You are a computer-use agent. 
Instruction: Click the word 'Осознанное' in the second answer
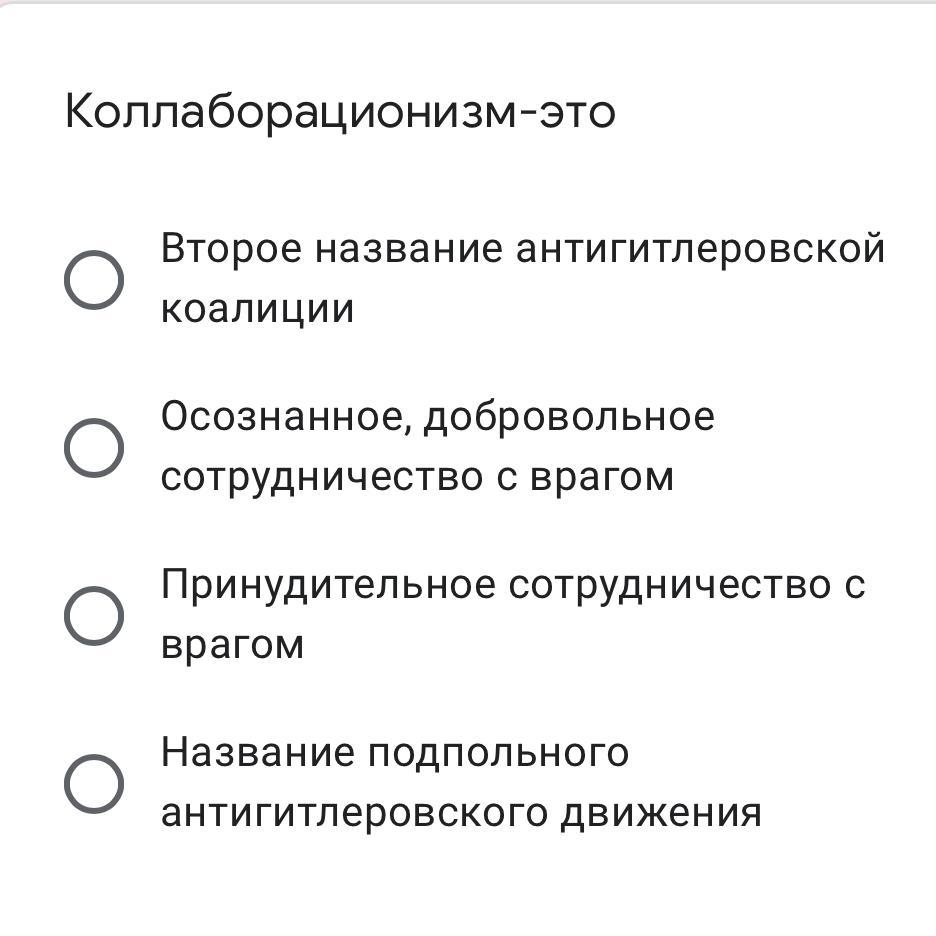[283, 417]
